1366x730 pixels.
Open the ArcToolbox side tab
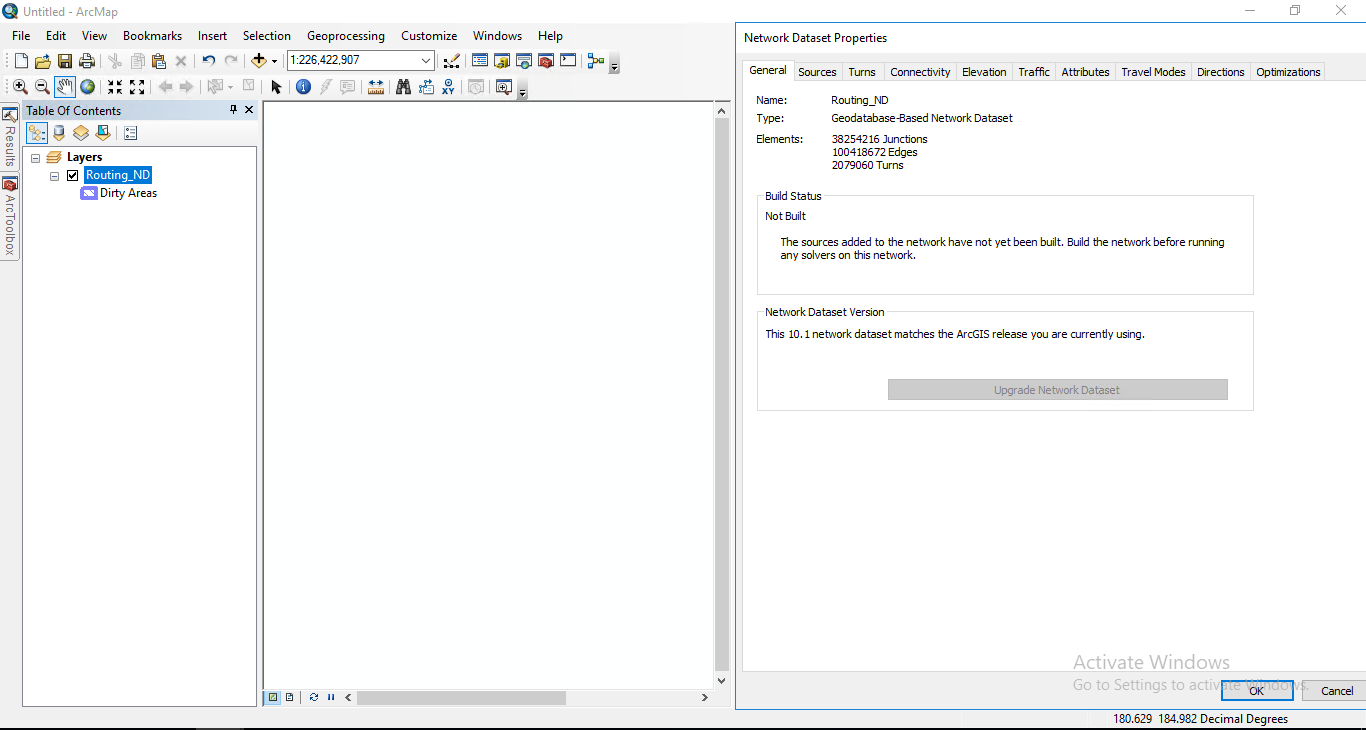point(10,217)
